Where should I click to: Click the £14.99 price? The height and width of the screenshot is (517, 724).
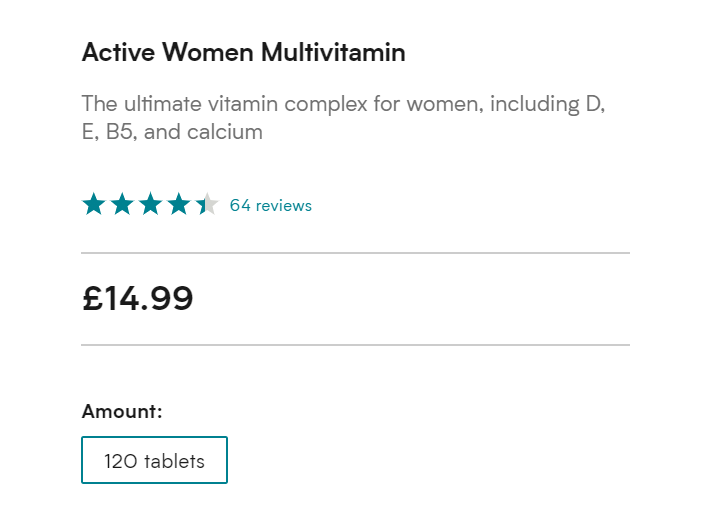[x=138, y=298]
